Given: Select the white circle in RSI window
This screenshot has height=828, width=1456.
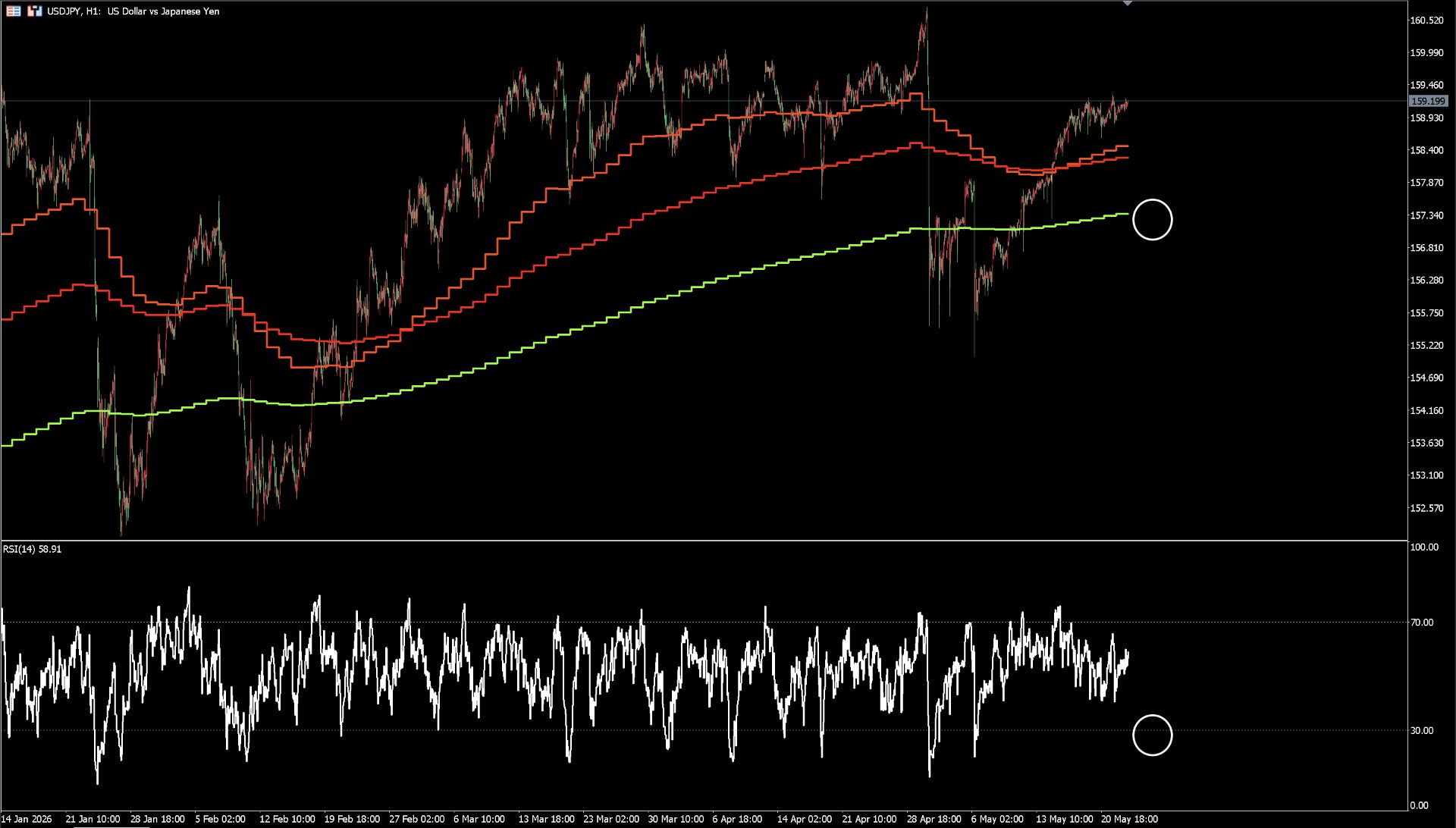Looking at the screenshot, I should pyautogui.click(x=1152, y=735).
